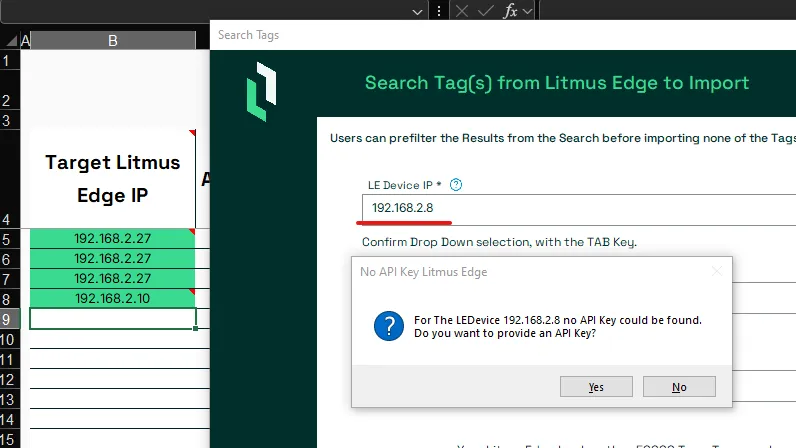This screenshot has width=796, height=448.
Task: Click the LE Device IP label
Action: 405,185
